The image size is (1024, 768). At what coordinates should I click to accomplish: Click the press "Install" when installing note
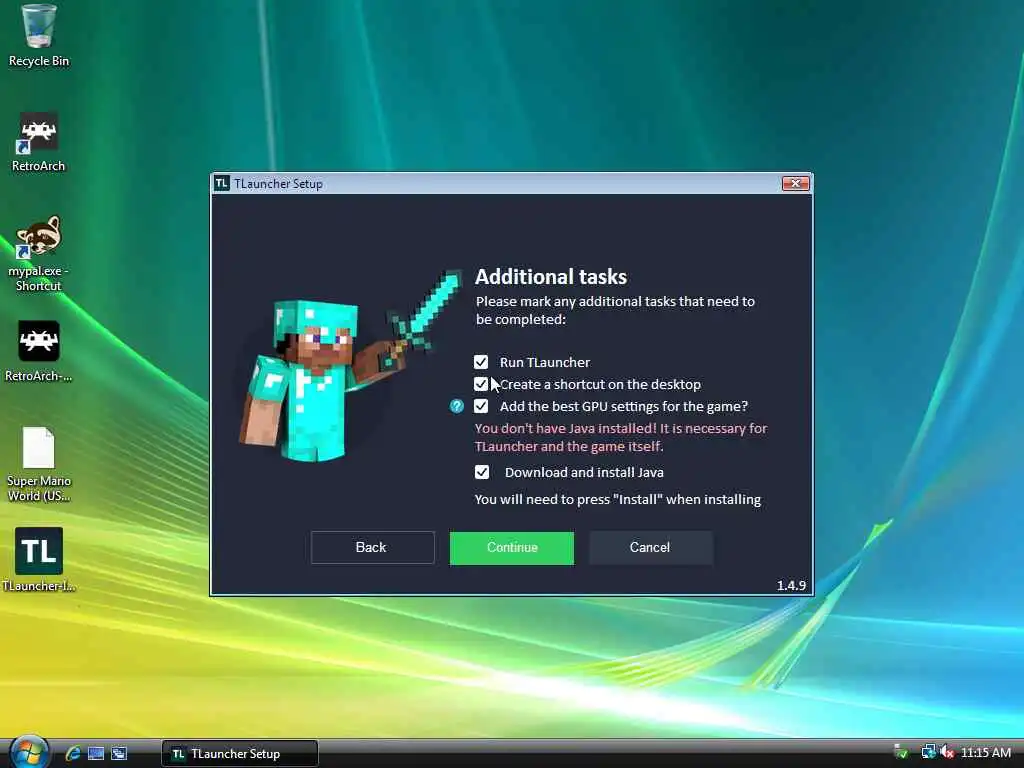pos(617,500)
